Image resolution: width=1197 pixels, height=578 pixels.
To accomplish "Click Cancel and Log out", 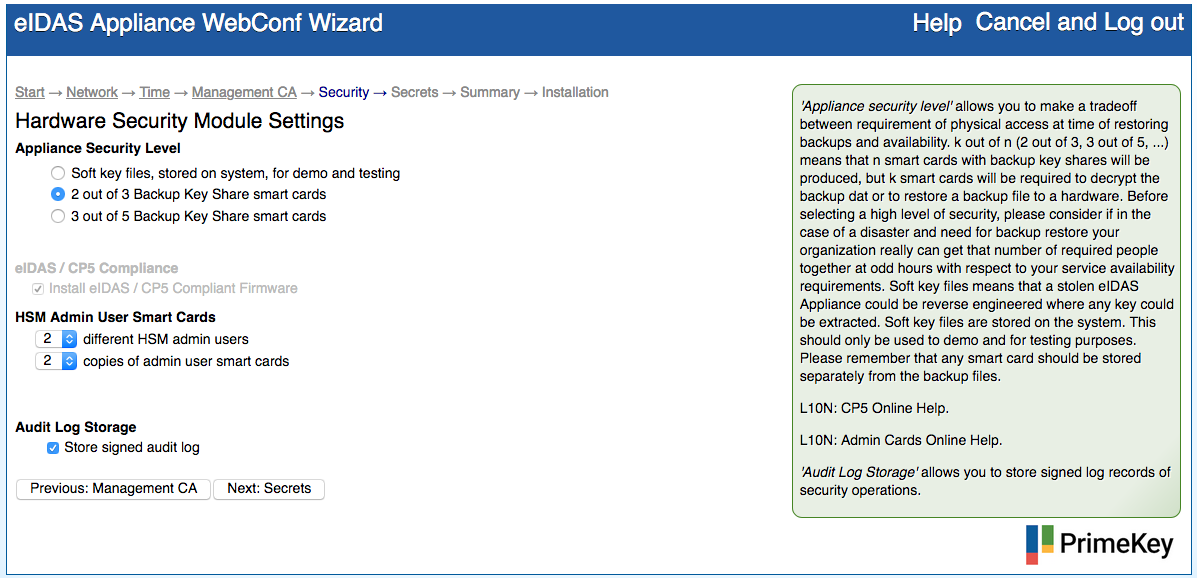I will [x=1079, y=23].
